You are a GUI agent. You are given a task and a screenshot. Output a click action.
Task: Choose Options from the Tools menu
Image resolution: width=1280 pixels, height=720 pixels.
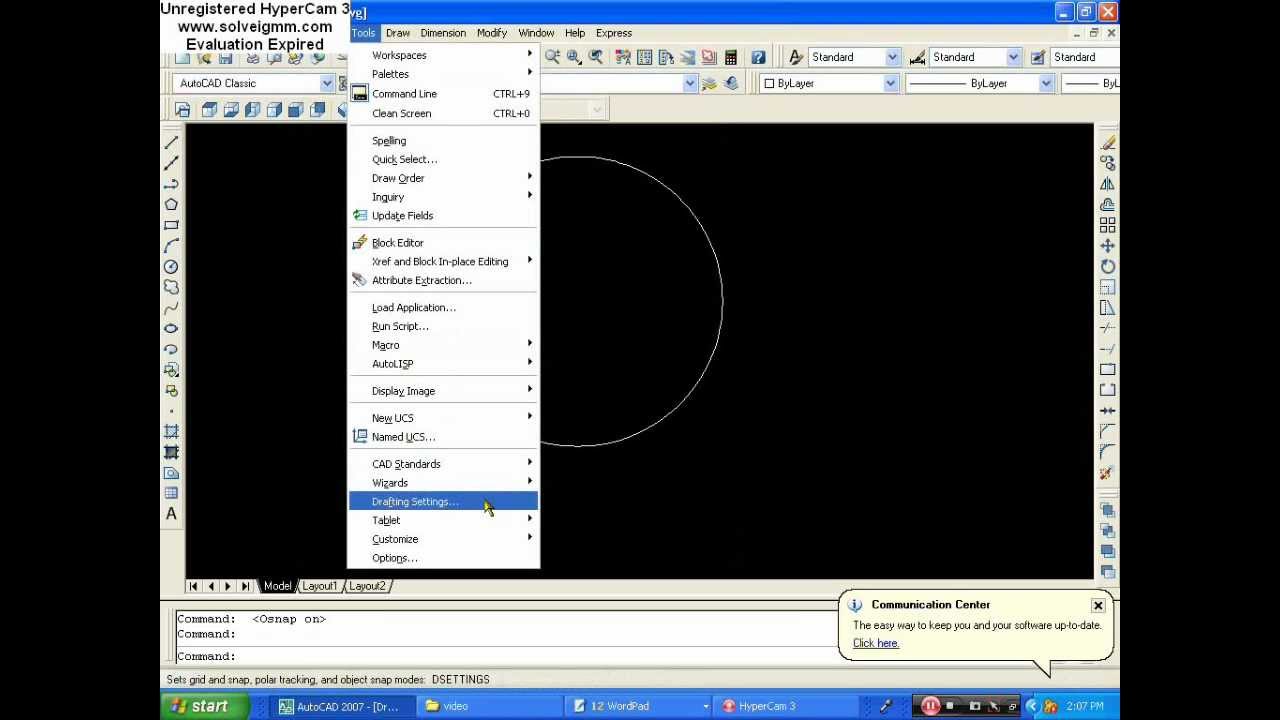[x=443, y=558]
